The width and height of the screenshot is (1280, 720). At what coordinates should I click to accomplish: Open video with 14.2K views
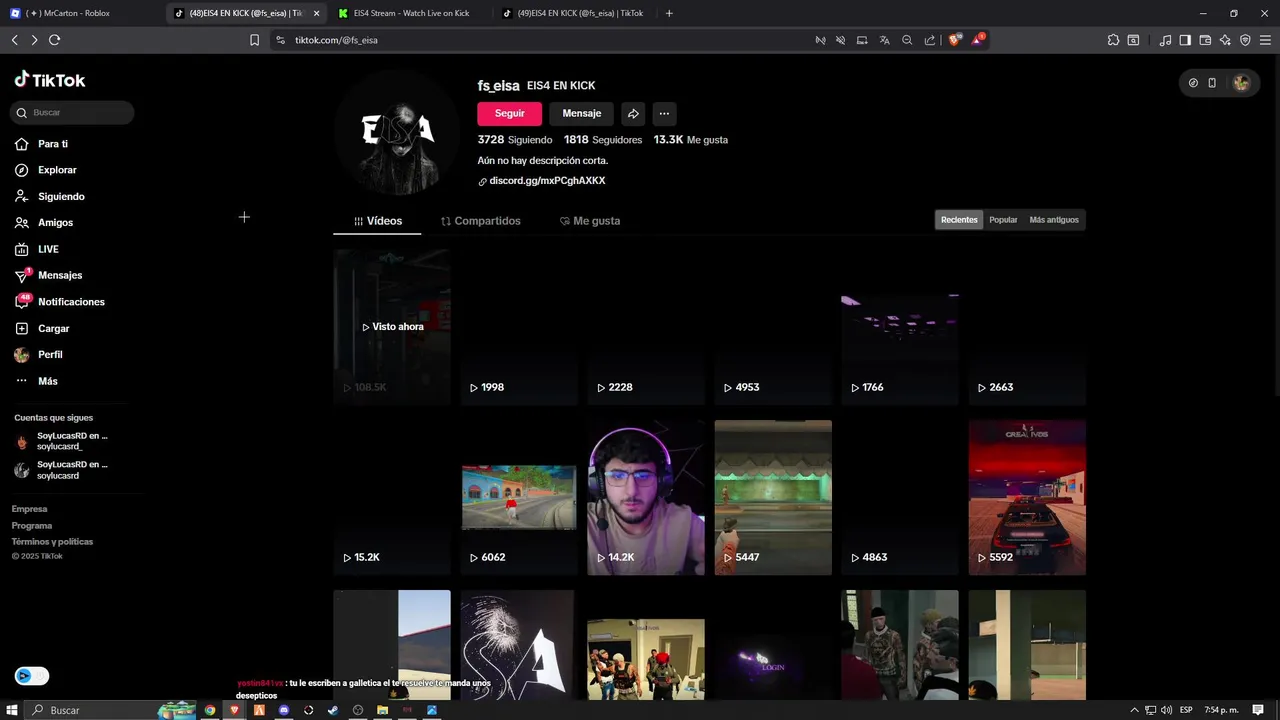tap(646, 497)
